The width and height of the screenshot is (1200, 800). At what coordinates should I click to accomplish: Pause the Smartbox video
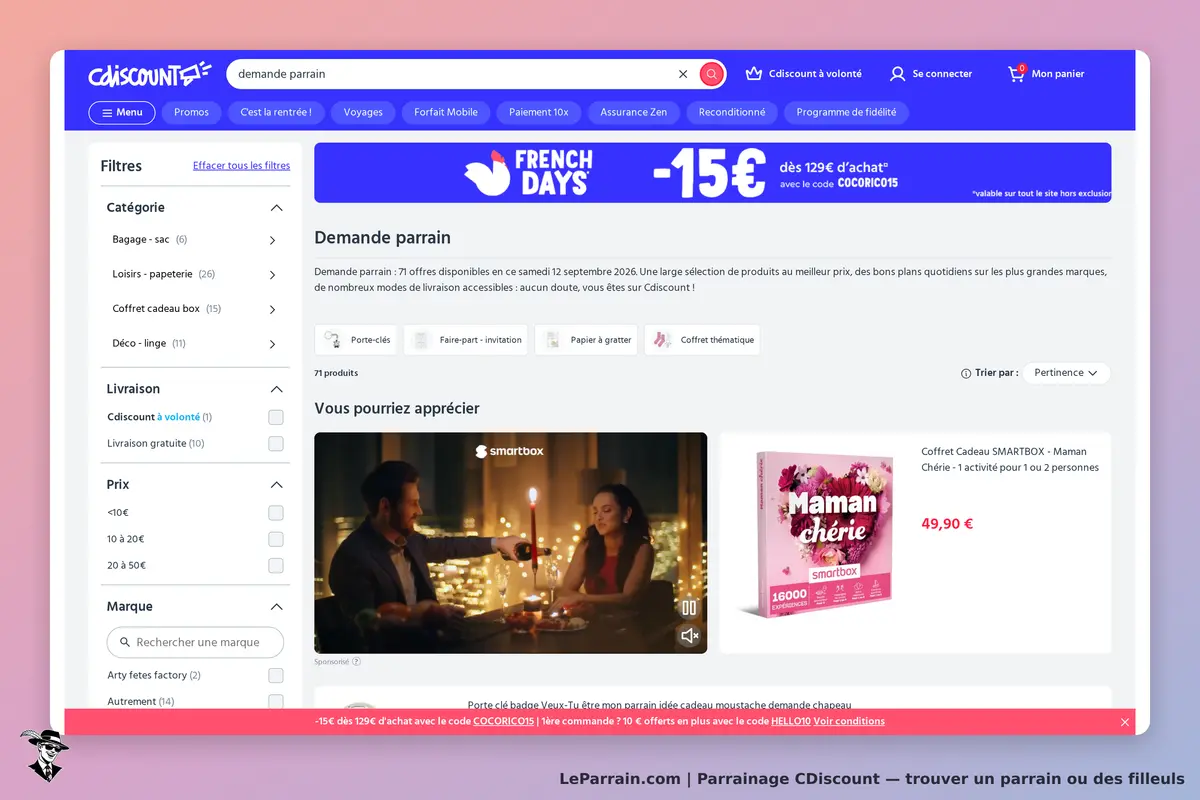[689, 607]
